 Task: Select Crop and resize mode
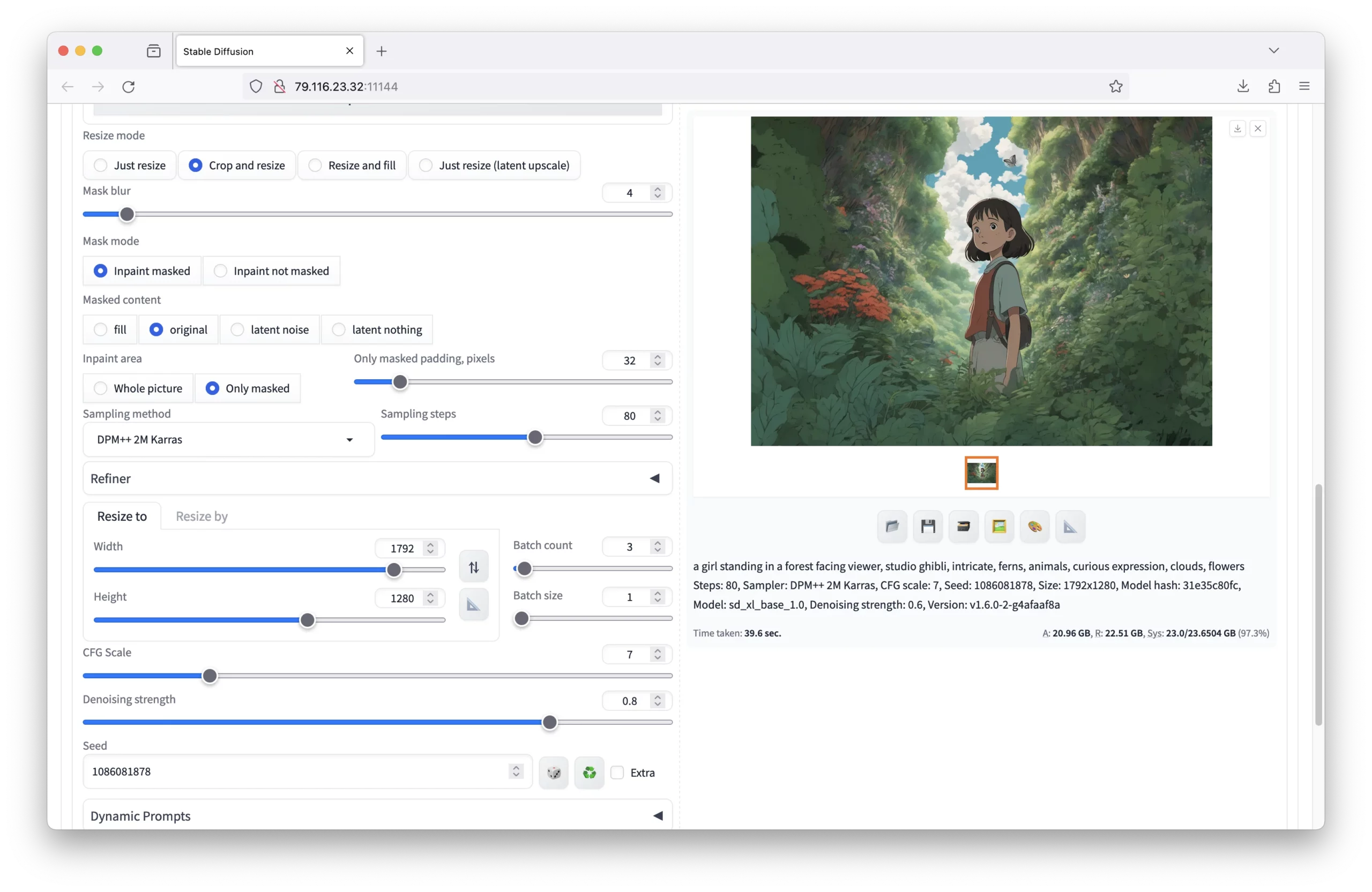click(237, 166)
